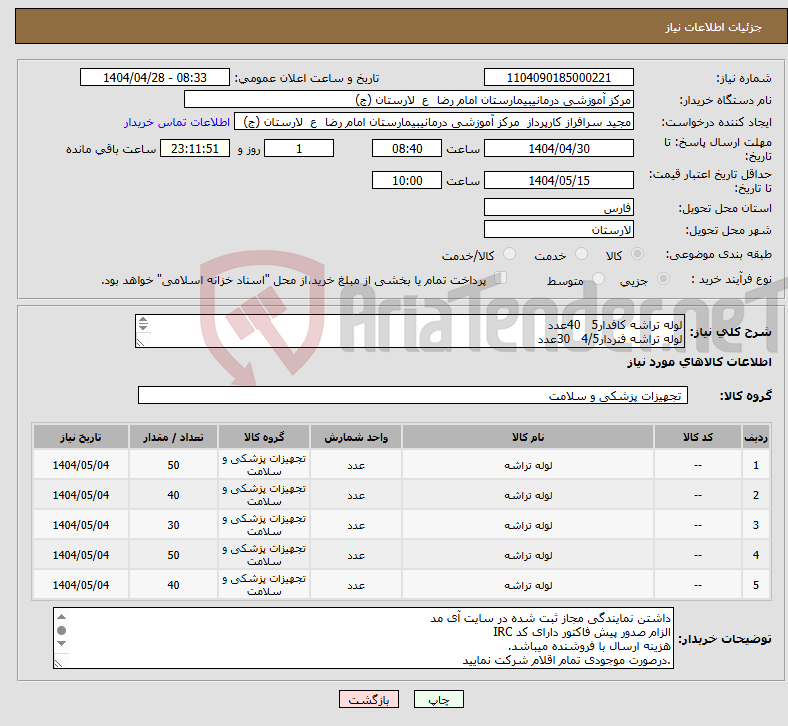Click لوله تراشه name in row 3
Viewport: 788px width, 726px height.
528,526
